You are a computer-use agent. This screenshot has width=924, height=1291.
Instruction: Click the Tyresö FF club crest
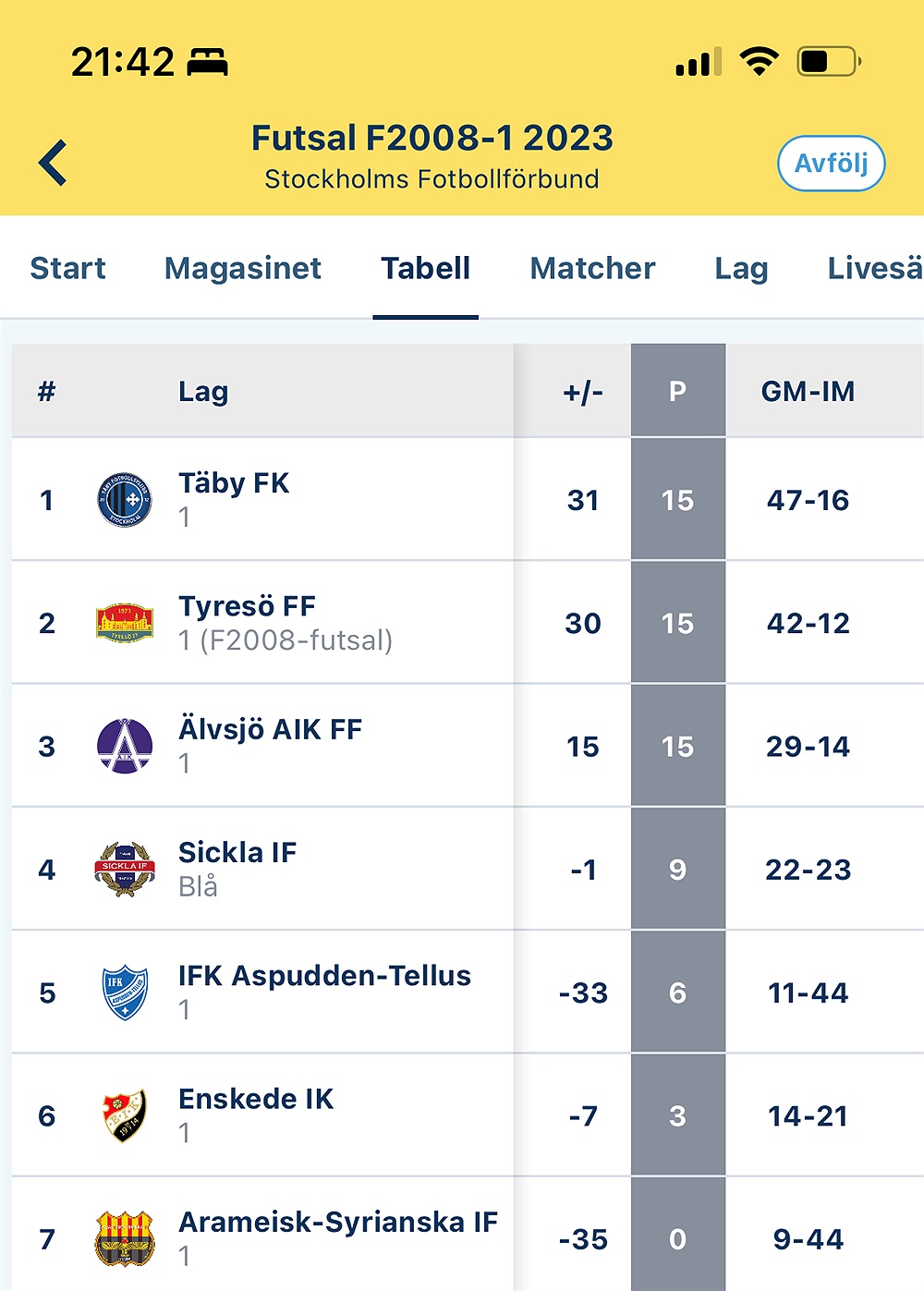point(125,623)
